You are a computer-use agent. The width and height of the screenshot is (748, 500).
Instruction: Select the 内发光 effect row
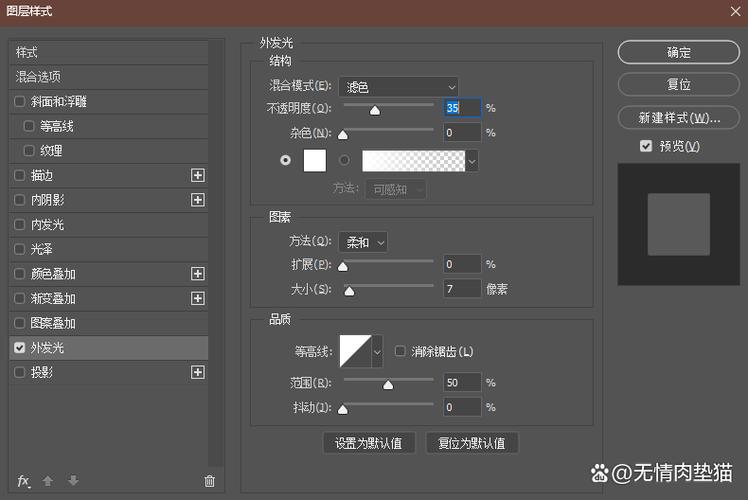[x=109, y=224]
